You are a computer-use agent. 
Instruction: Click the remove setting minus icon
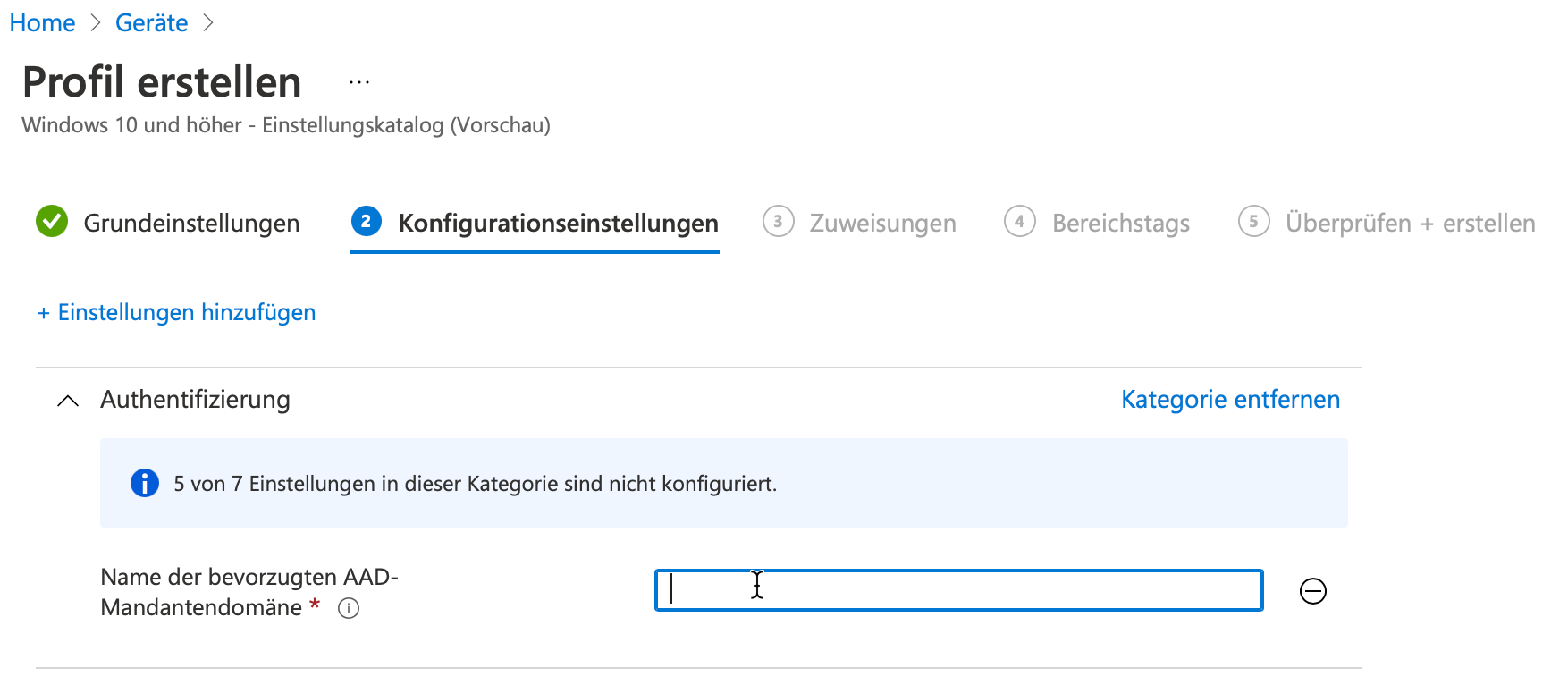coord(1312,590)
